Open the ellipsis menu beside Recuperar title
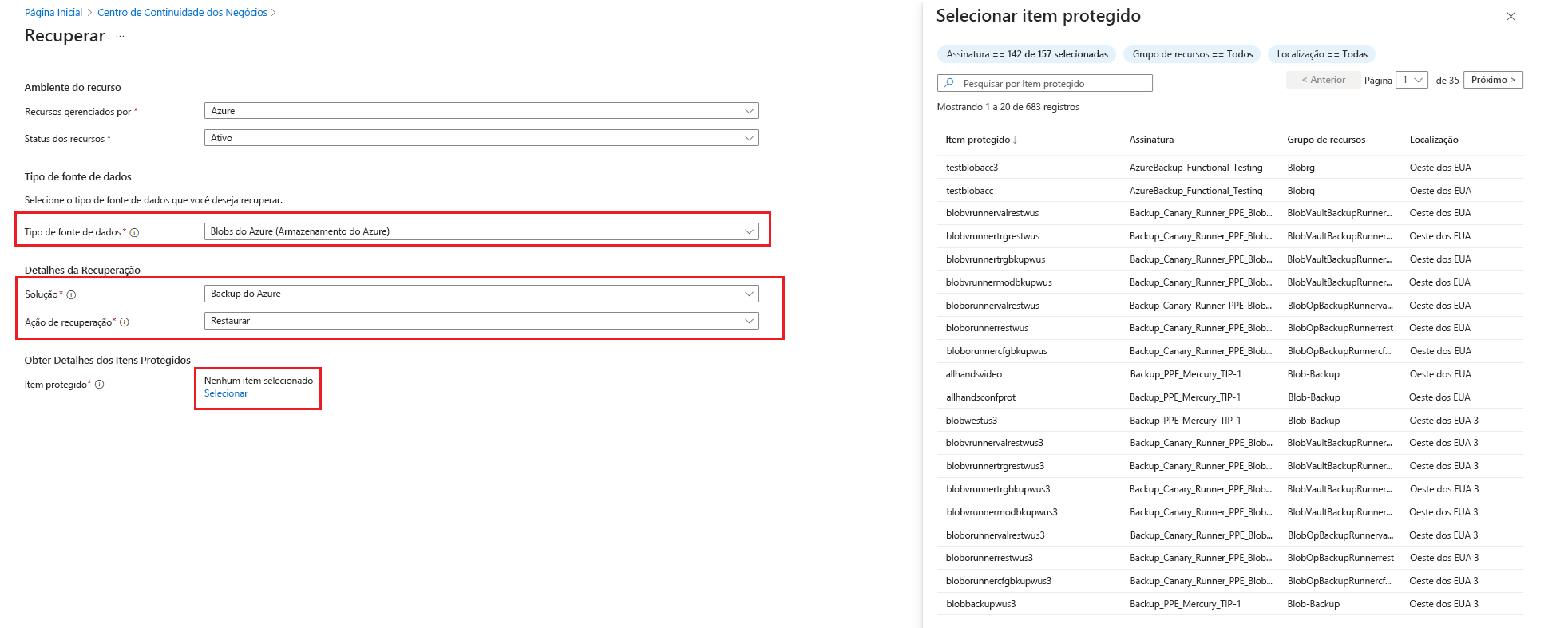The height and width of the screenshot is (628, 1568). pyautogui.click(x=121, y=37)
